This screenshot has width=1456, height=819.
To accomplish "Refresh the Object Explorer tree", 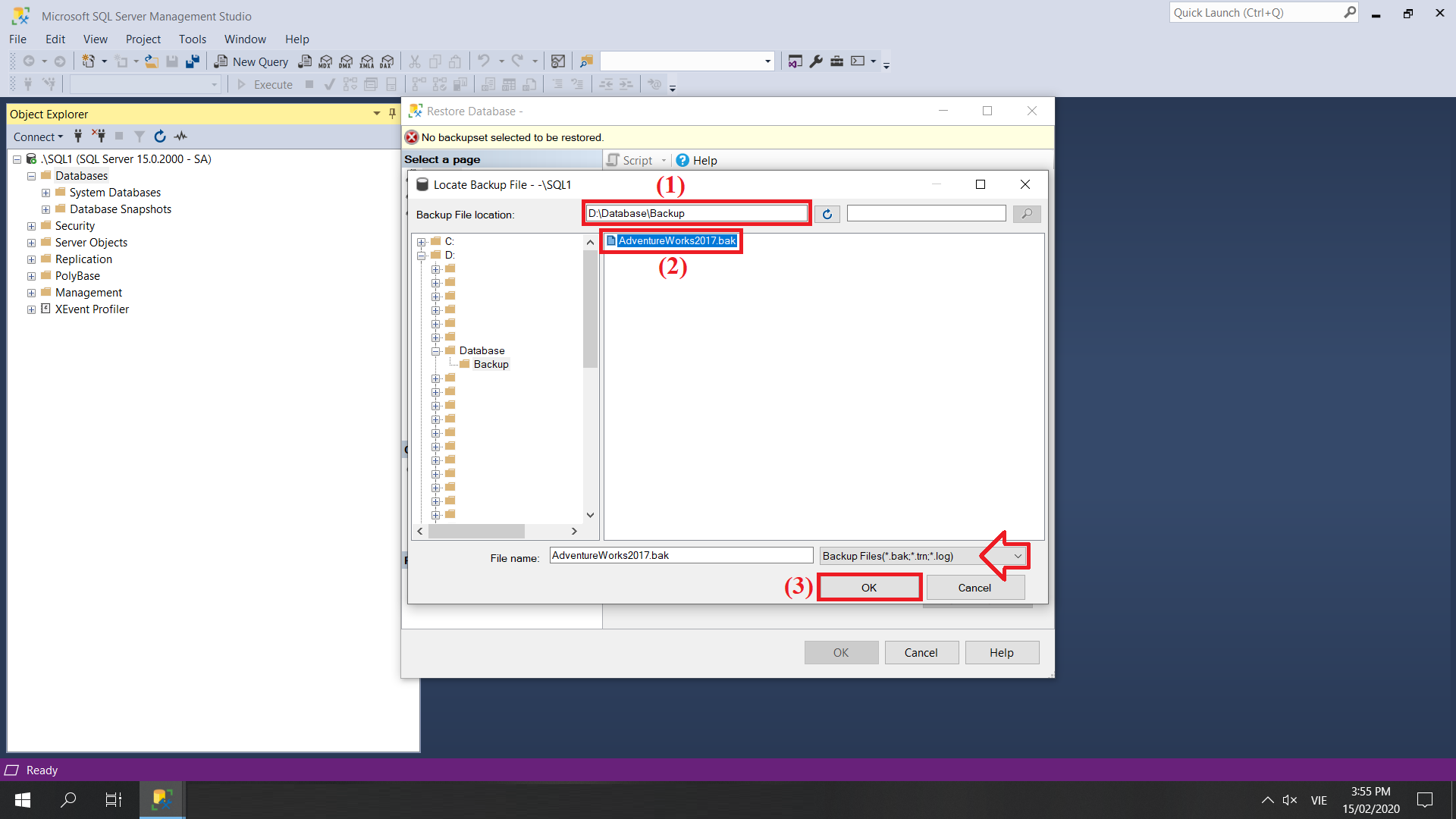I will tap(159, 136).
